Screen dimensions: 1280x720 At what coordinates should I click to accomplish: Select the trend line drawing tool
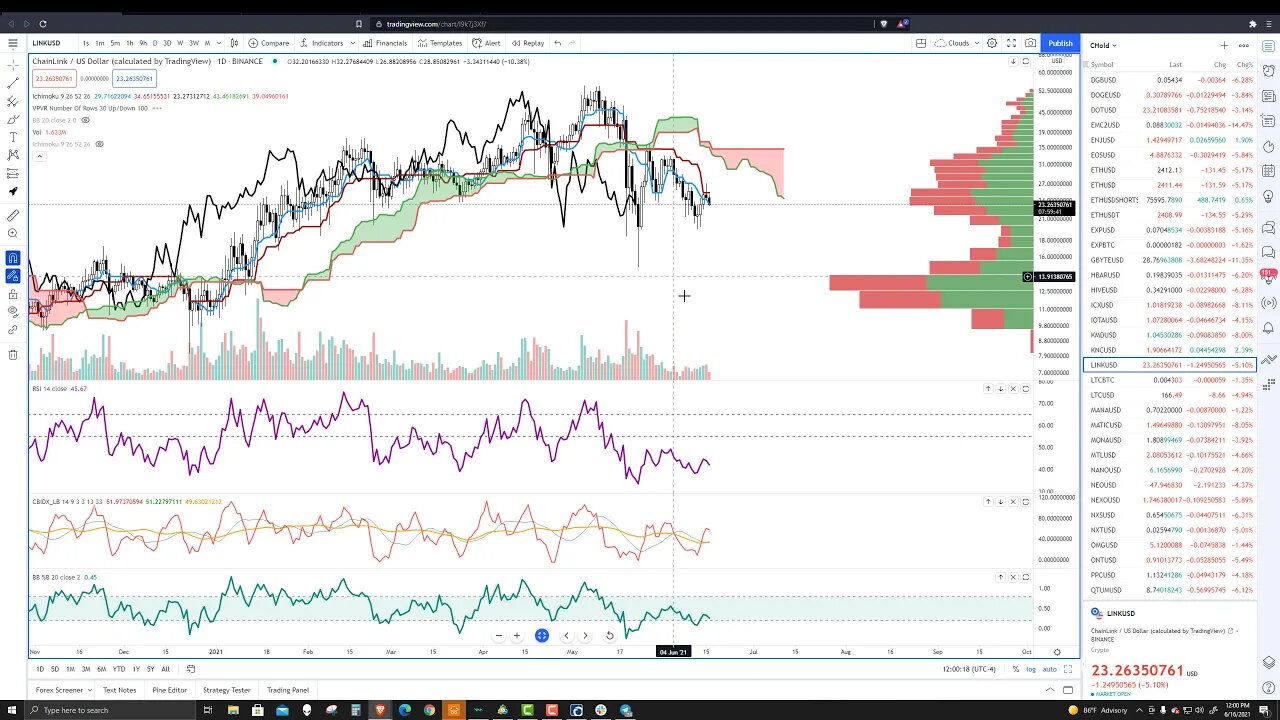(12, 83)
